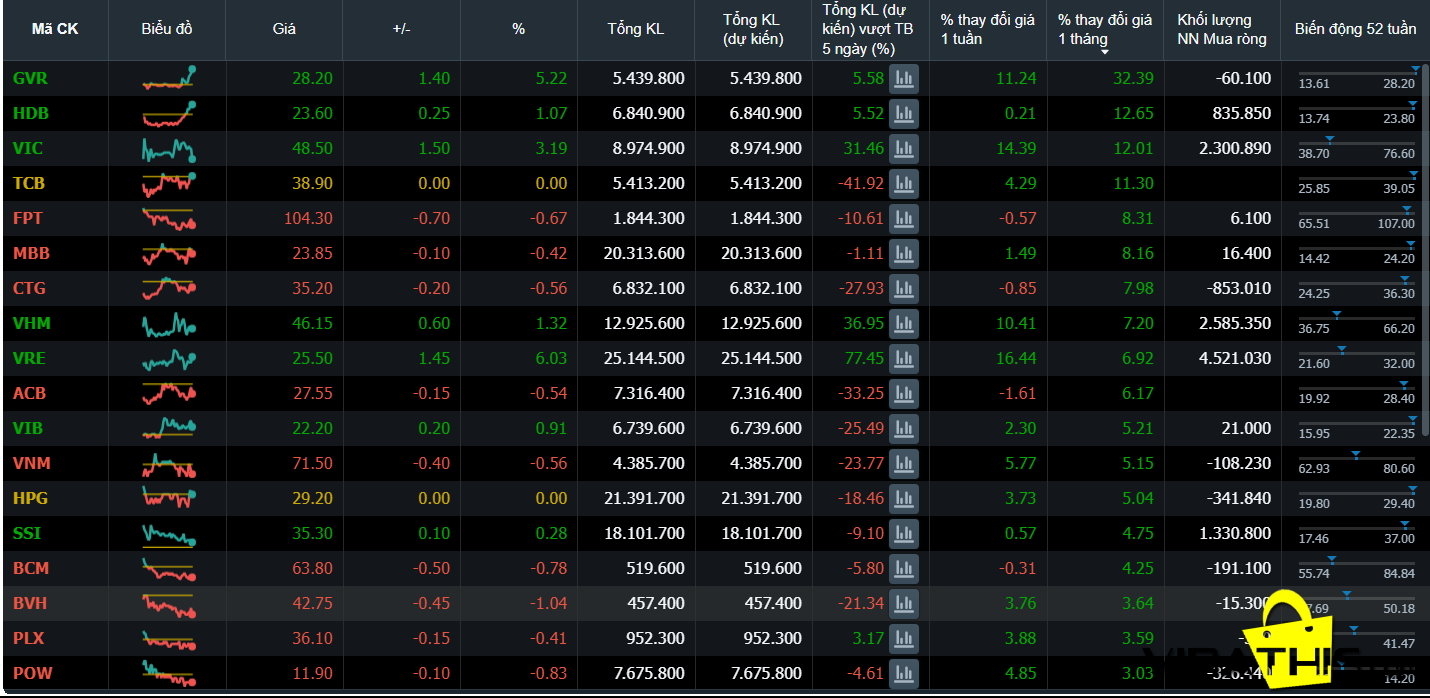The width and height of the screenshot is (1430, 698).
Task: Click the CTG mini sparkline chart
Action: [168, 288]
